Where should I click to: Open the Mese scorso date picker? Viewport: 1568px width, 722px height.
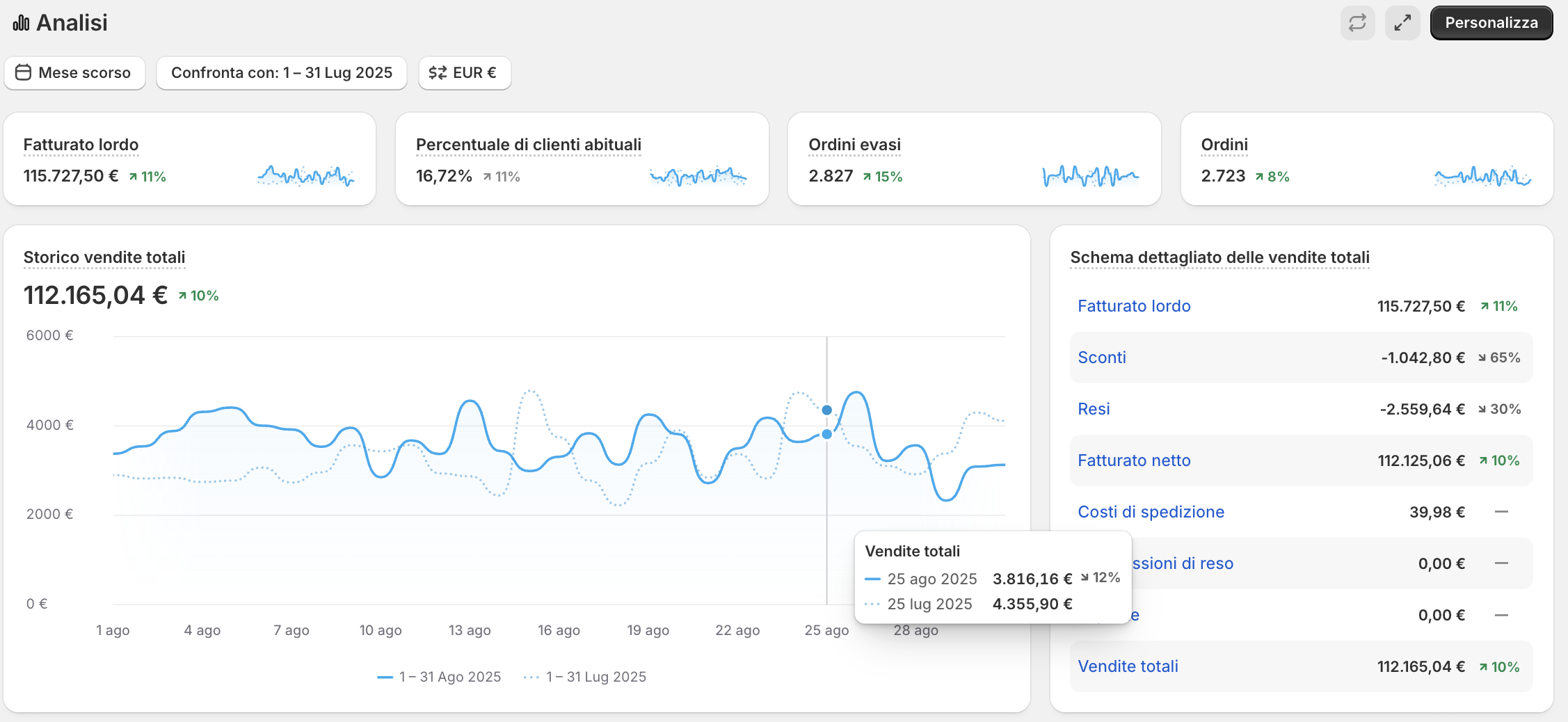(74, 73)
